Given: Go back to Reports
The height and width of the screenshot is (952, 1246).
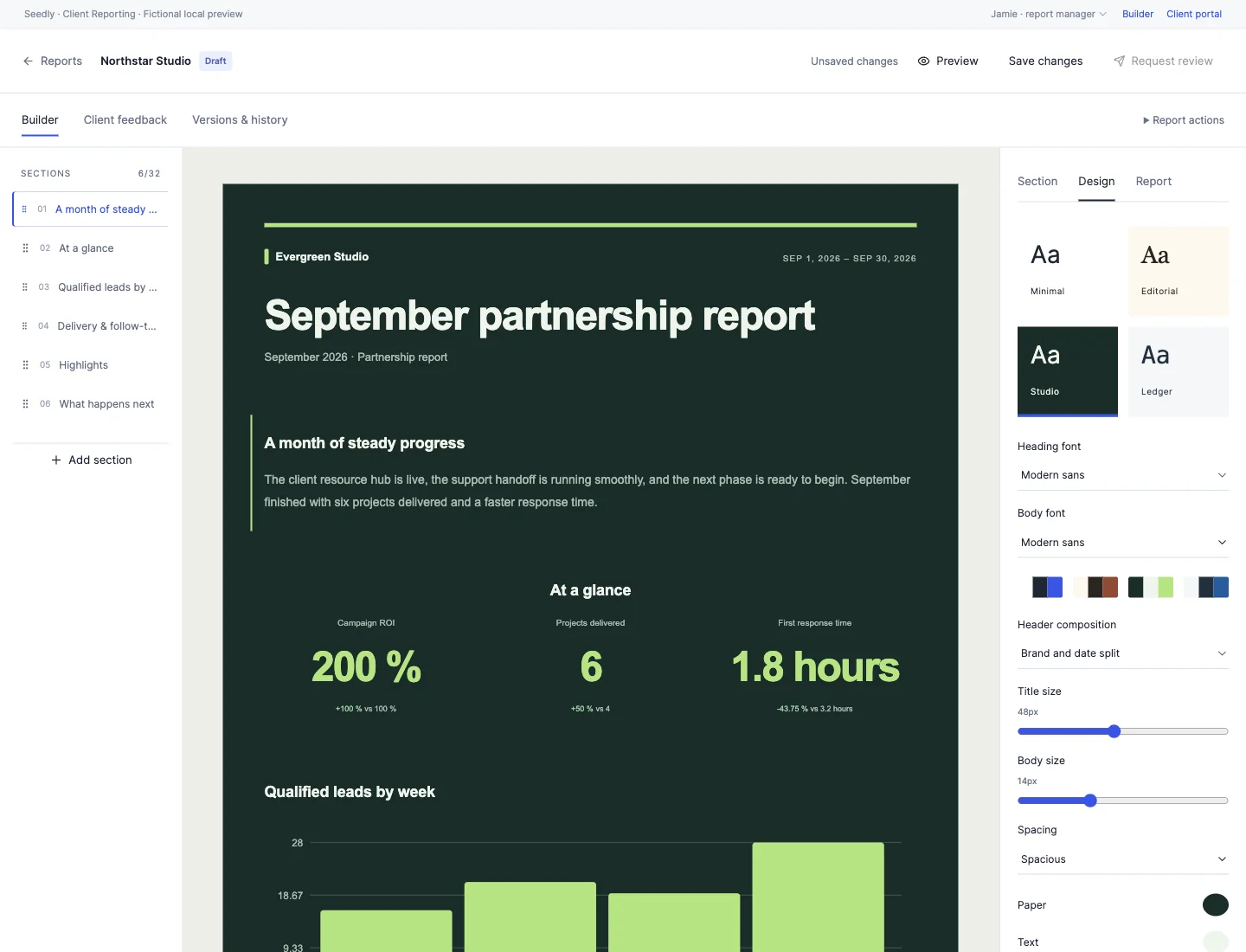Looking at the screenshot, I should [x=53, y=61].
